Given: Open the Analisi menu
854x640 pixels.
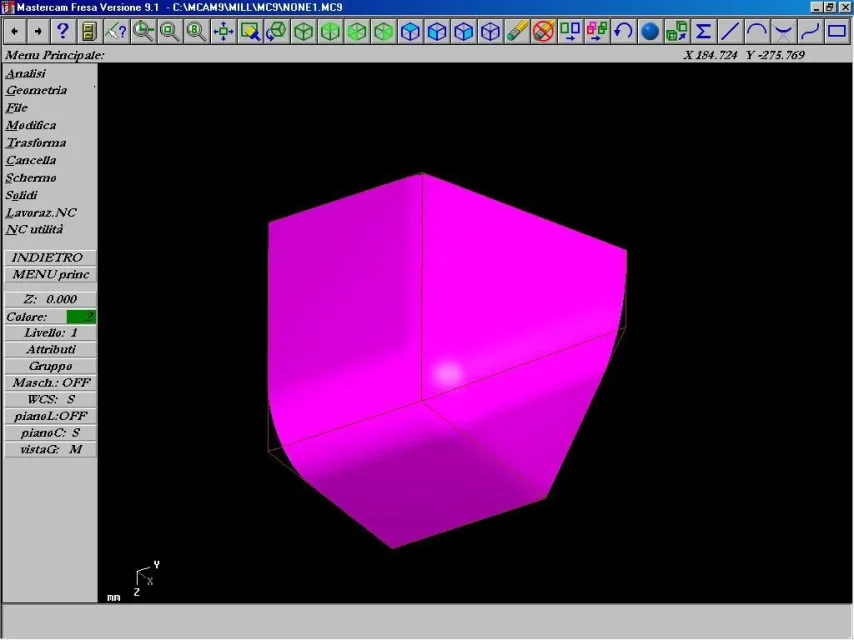Looking at the screenshot, I should pyautogui.click(x=26, y=74).
